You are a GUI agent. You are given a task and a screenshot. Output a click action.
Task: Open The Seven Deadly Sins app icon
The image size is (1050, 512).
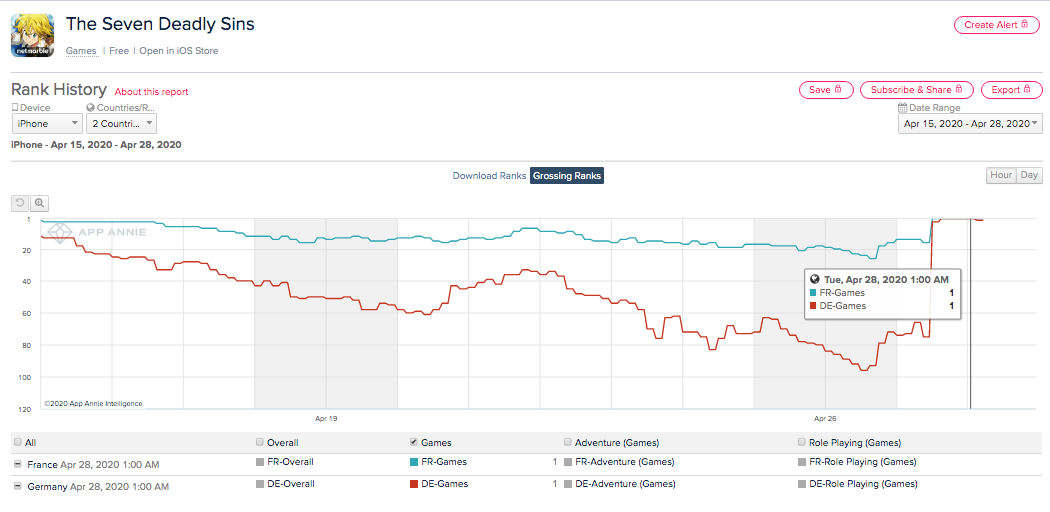point(32,35)
